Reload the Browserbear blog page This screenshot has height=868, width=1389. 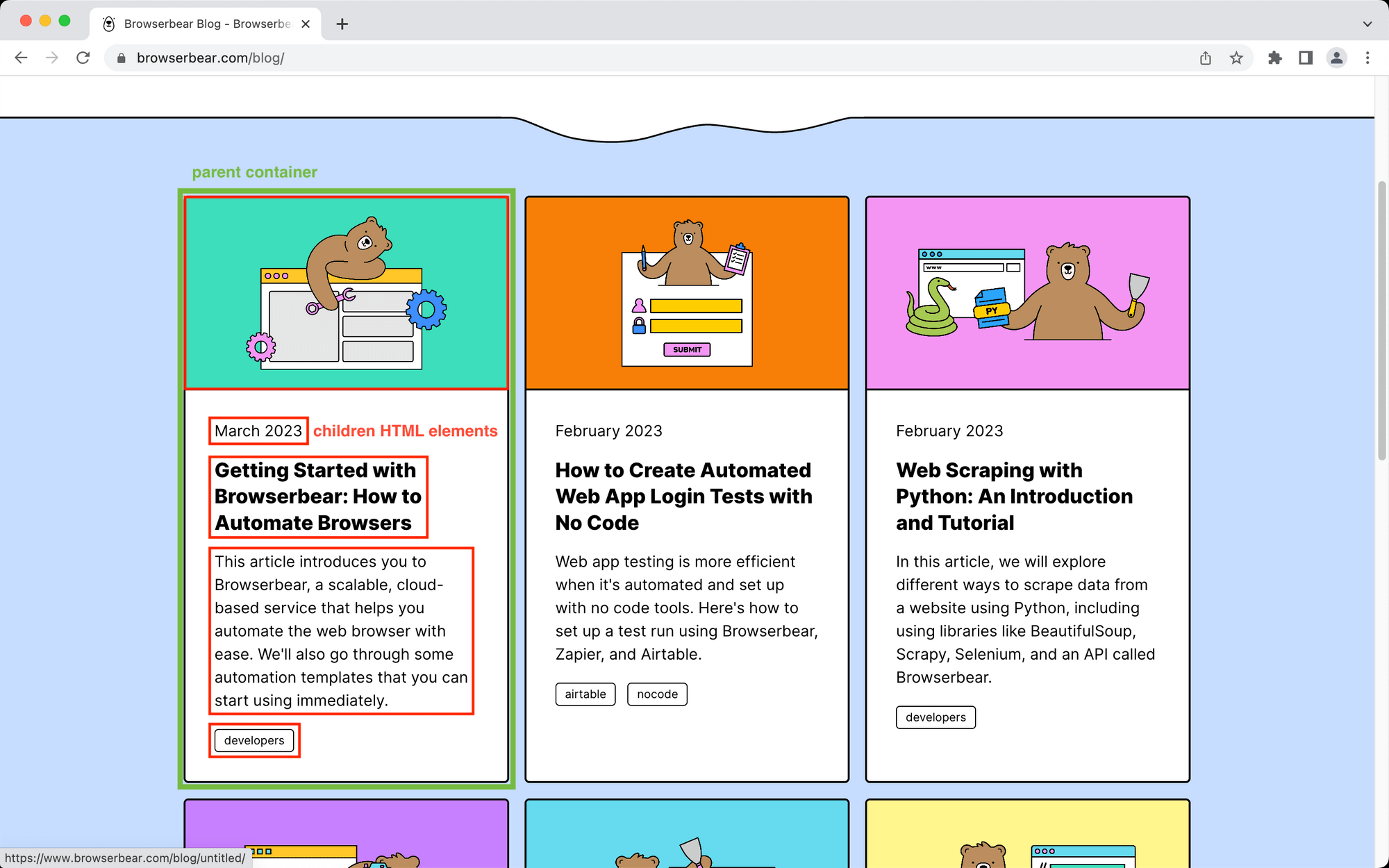pos(83,58)
